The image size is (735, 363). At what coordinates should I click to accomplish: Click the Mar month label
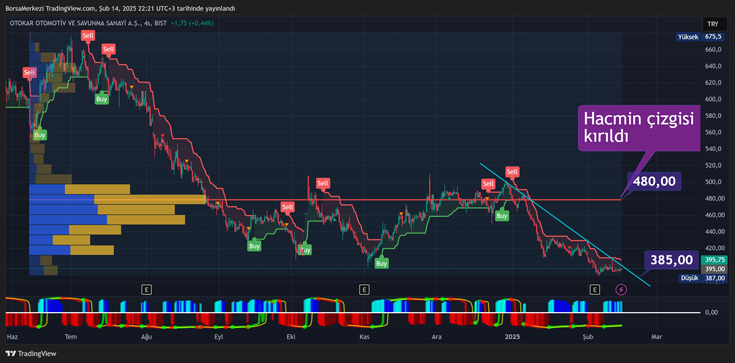point(657,336)
